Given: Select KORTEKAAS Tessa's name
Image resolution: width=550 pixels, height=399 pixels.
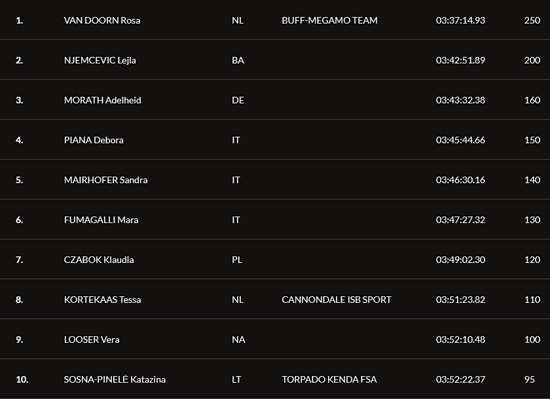Looking at the screenshot, I should [x=102, y=300].
